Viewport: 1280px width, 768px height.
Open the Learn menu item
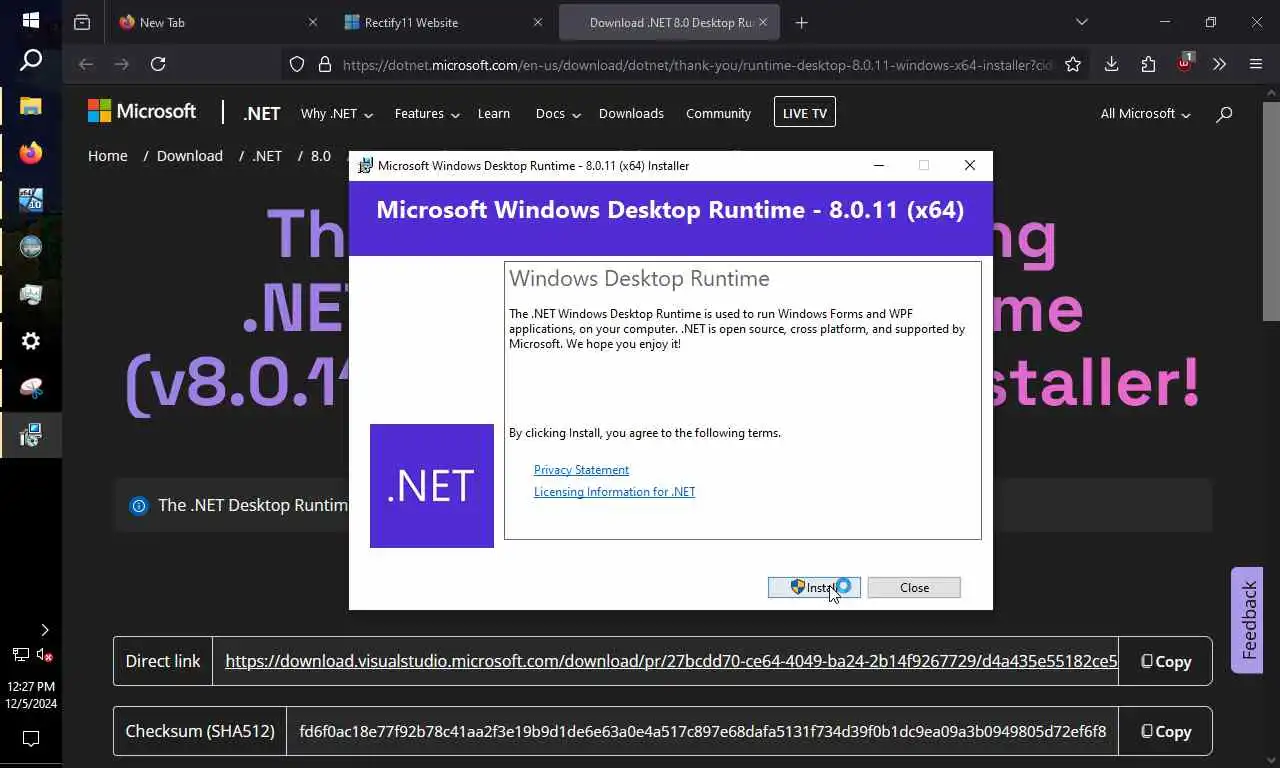click(x=494, y=114)
